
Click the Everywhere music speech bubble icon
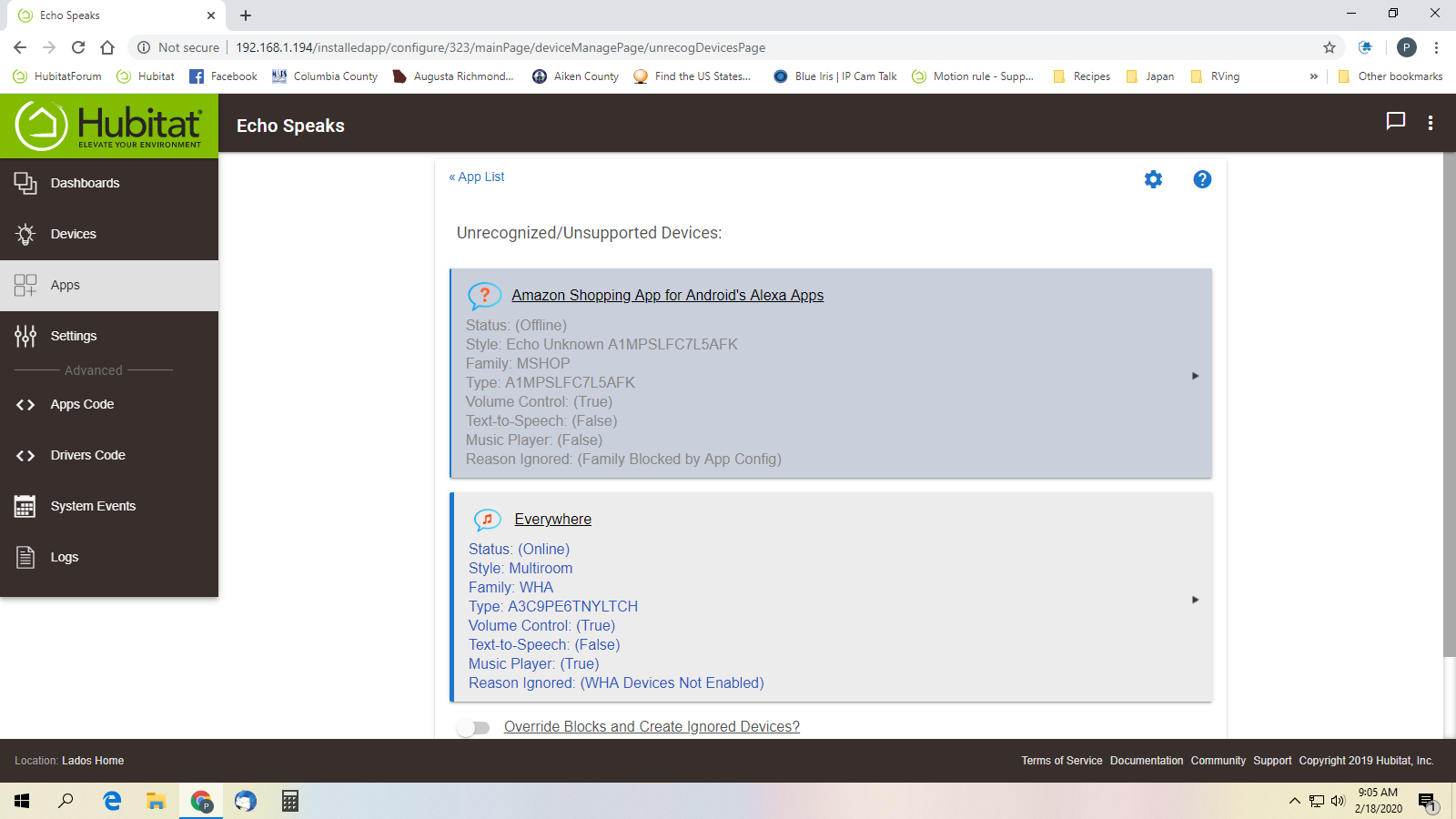(487, 520)
